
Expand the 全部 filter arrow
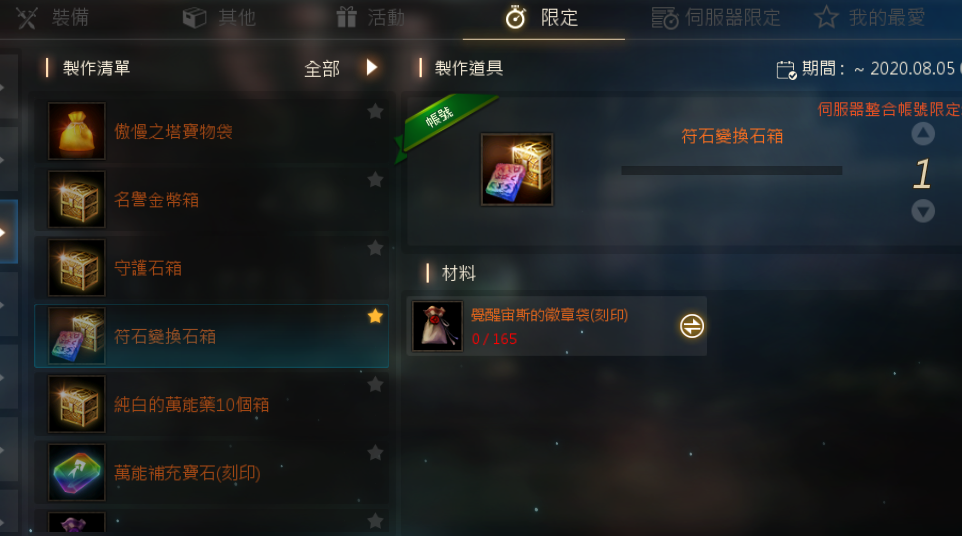[371, 67]
